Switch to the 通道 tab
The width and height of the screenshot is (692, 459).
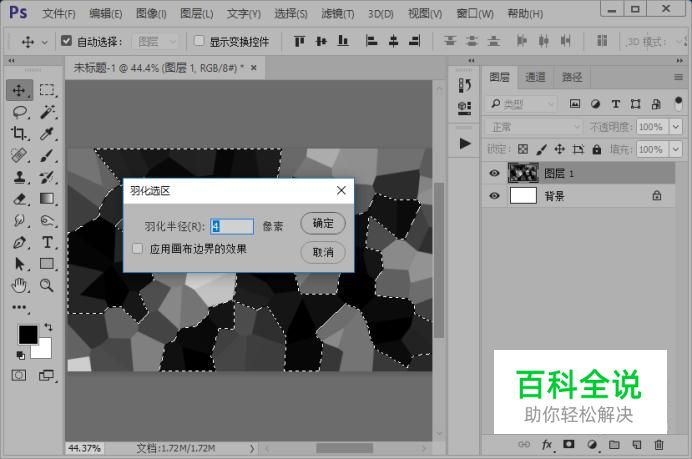(x=536, y=77)
